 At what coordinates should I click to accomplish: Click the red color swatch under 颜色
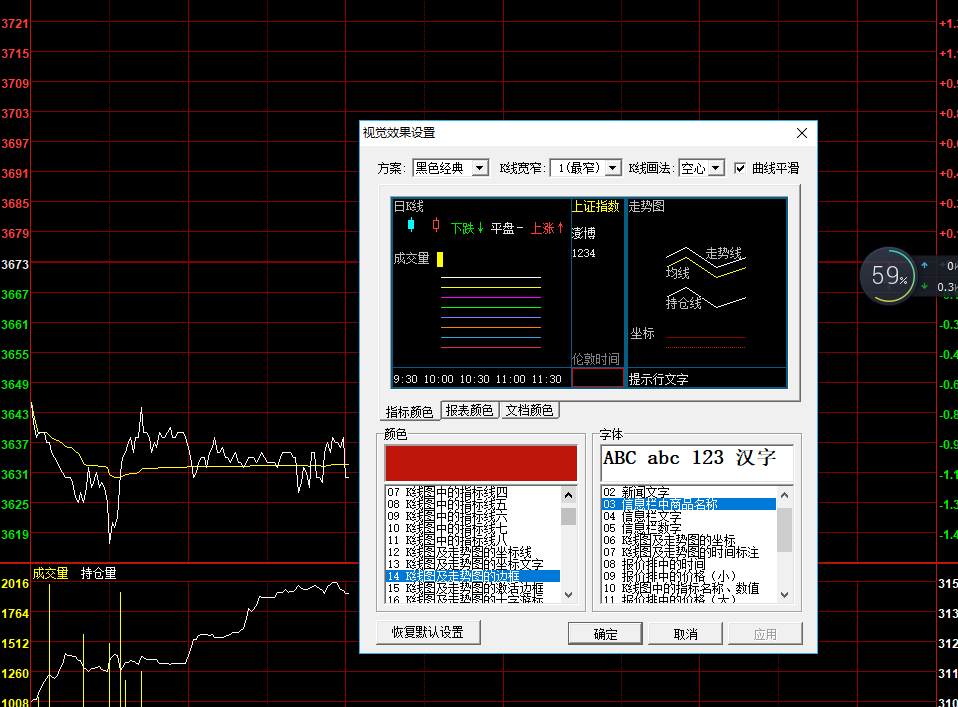click(x=480, y=463)
